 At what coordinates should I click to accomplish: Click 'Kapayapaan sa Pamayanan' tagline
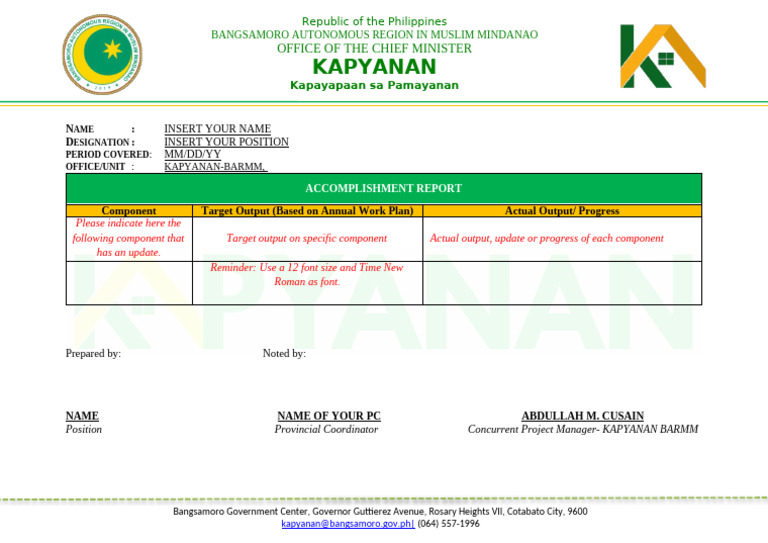[x=374, y=85]
